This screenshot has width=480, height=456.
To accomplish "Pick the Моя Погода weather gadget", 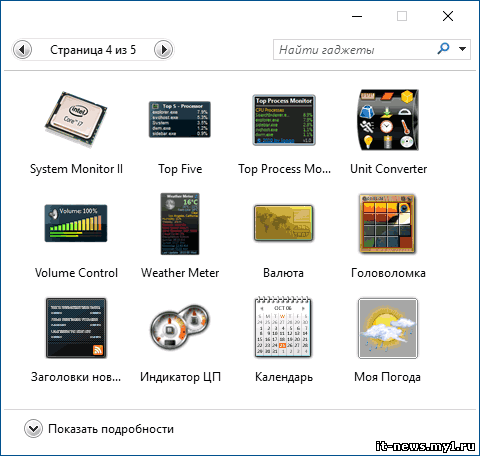I will click(x=388, y=328).
